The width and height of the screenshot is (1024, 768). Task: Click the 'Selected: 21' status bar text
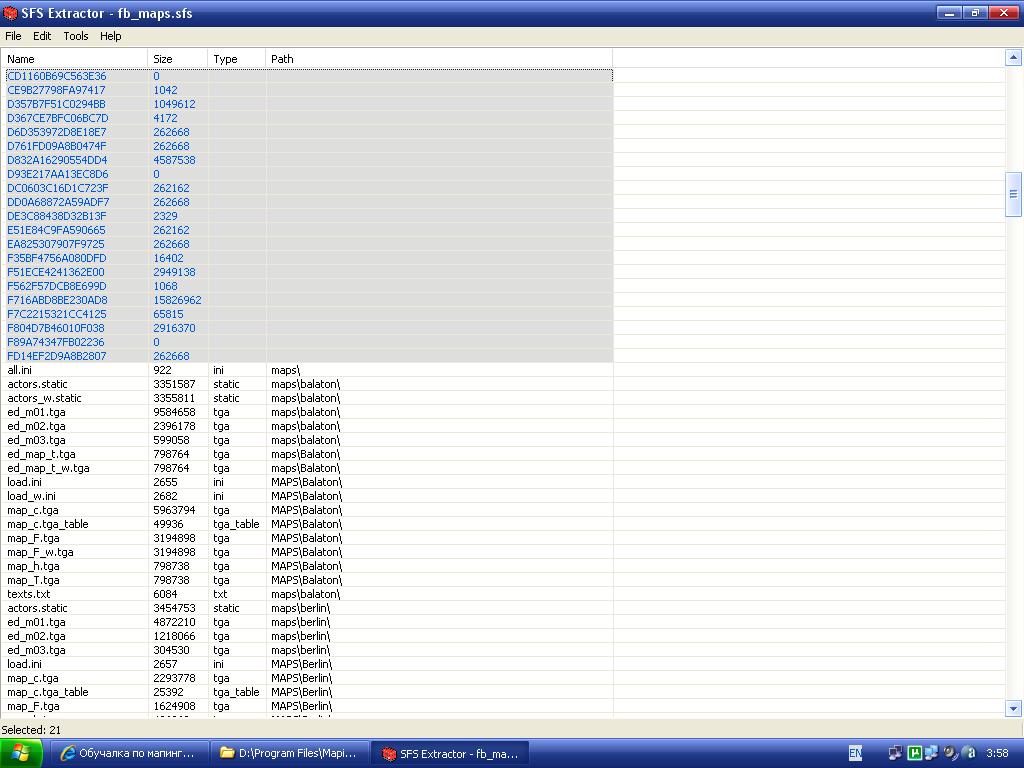31,730
